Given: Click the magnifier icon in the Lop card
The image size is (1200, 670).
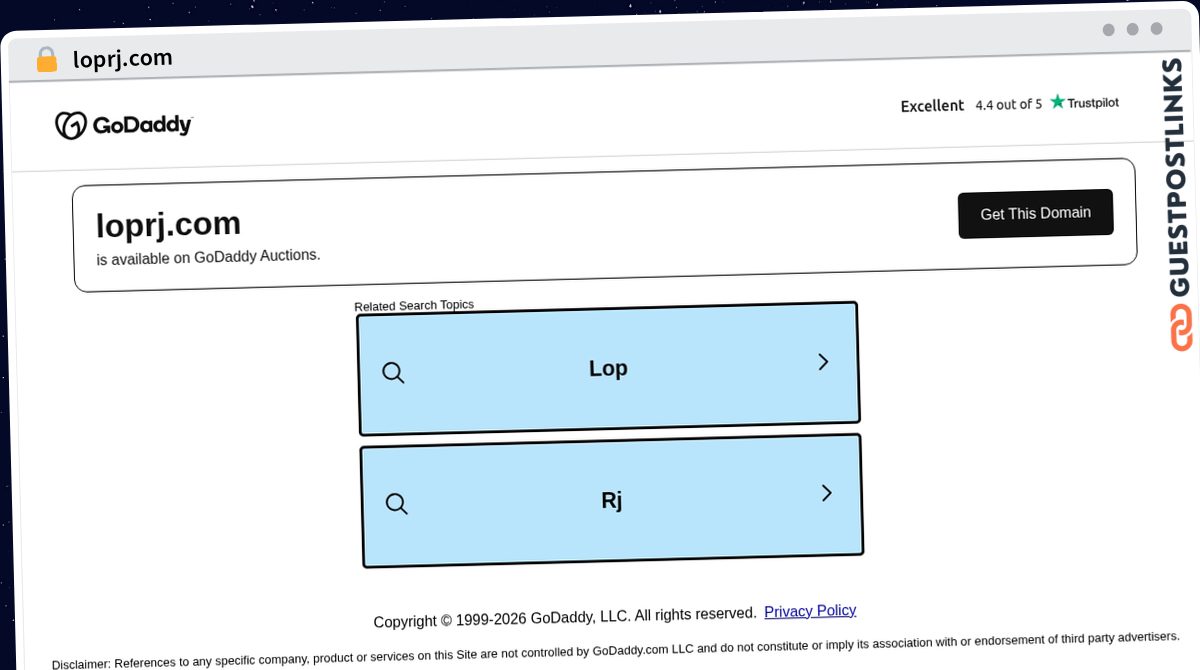Looking at the screenshot, I should point(393,373).
